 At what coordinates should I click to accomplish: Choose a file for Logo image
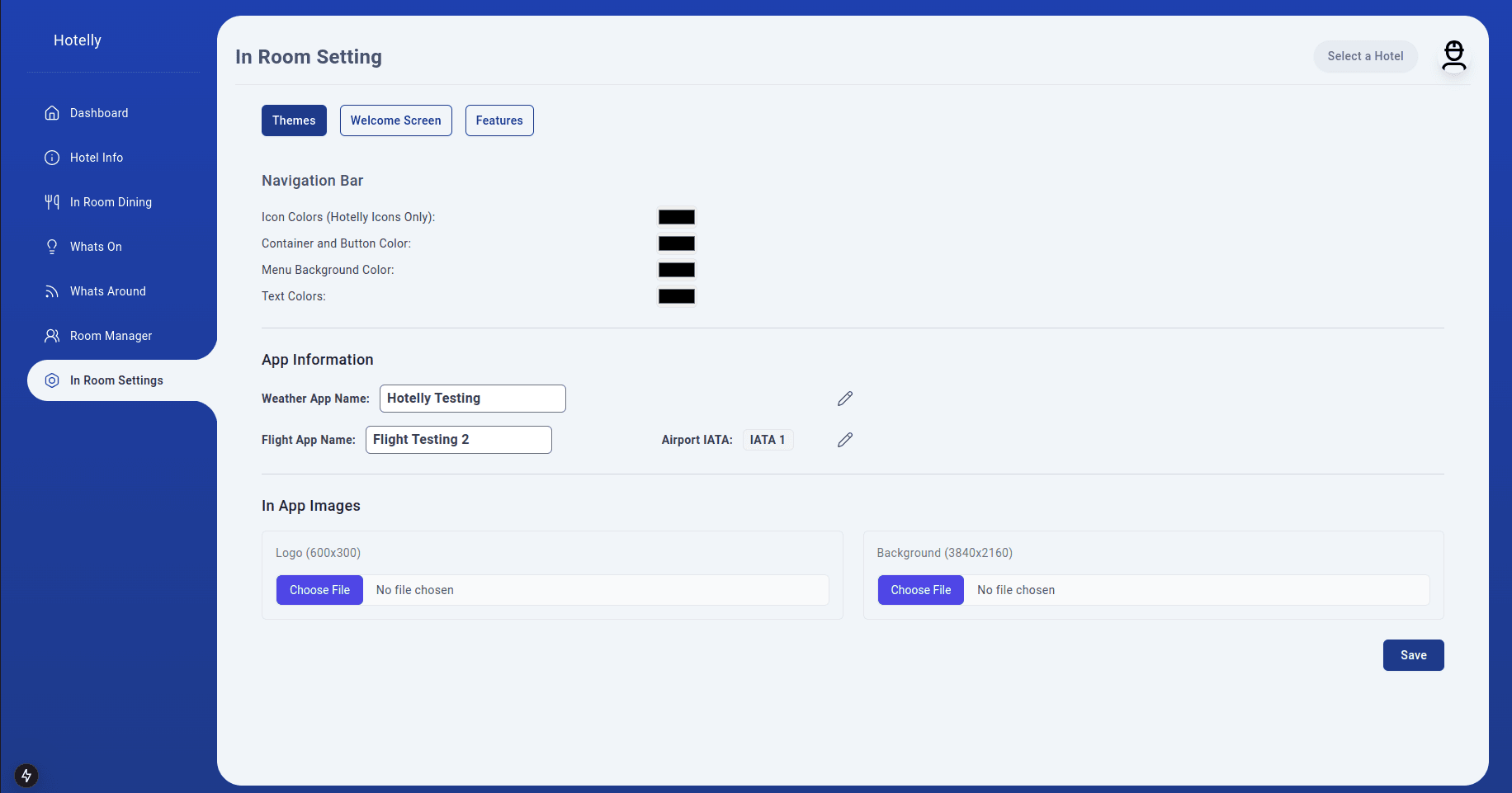click(319, 590)
